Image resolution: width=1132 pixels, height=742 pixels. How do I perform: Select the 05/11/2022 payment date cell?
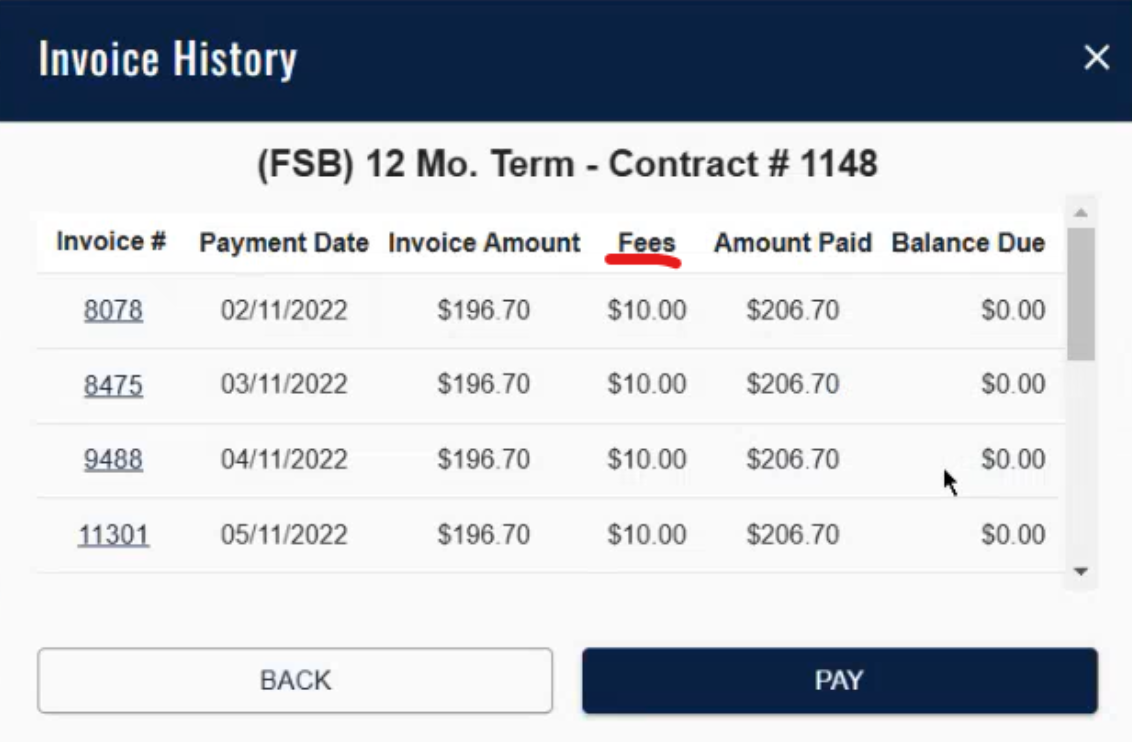point(284,535)
